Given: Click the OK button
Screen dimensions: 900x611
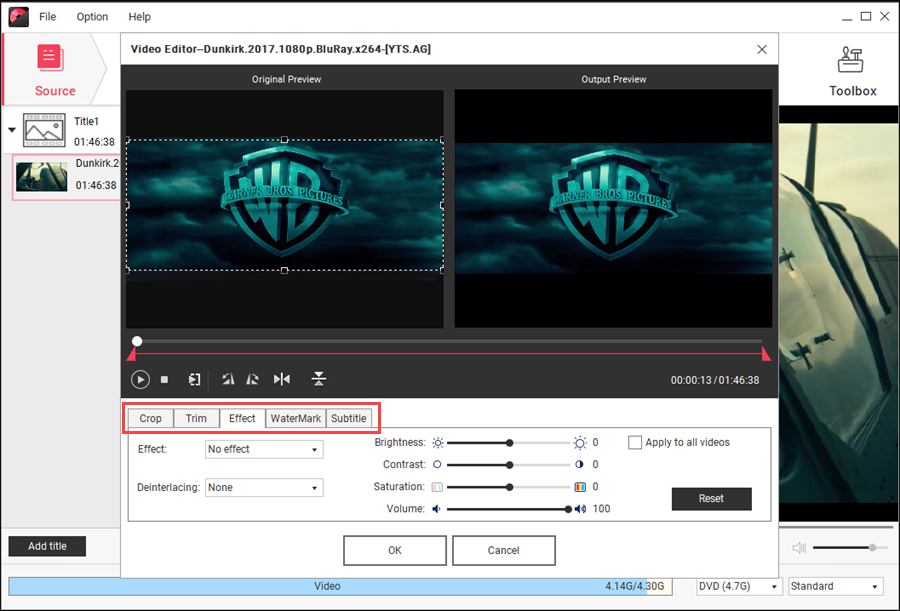Looking at the screenshot, I should coord(395,551).
